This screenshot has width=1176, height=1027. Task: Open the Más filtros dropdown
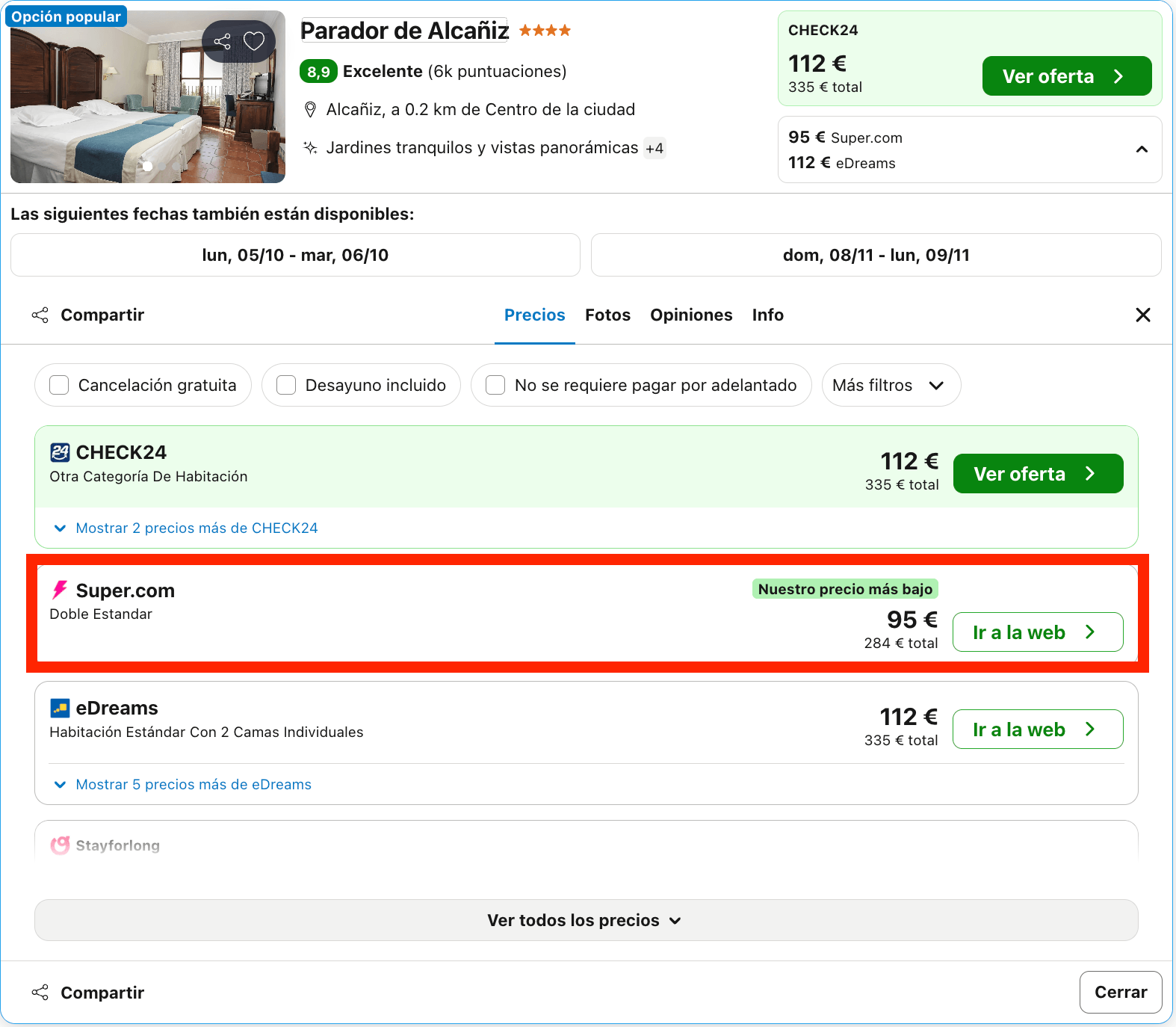click(891, 385)
